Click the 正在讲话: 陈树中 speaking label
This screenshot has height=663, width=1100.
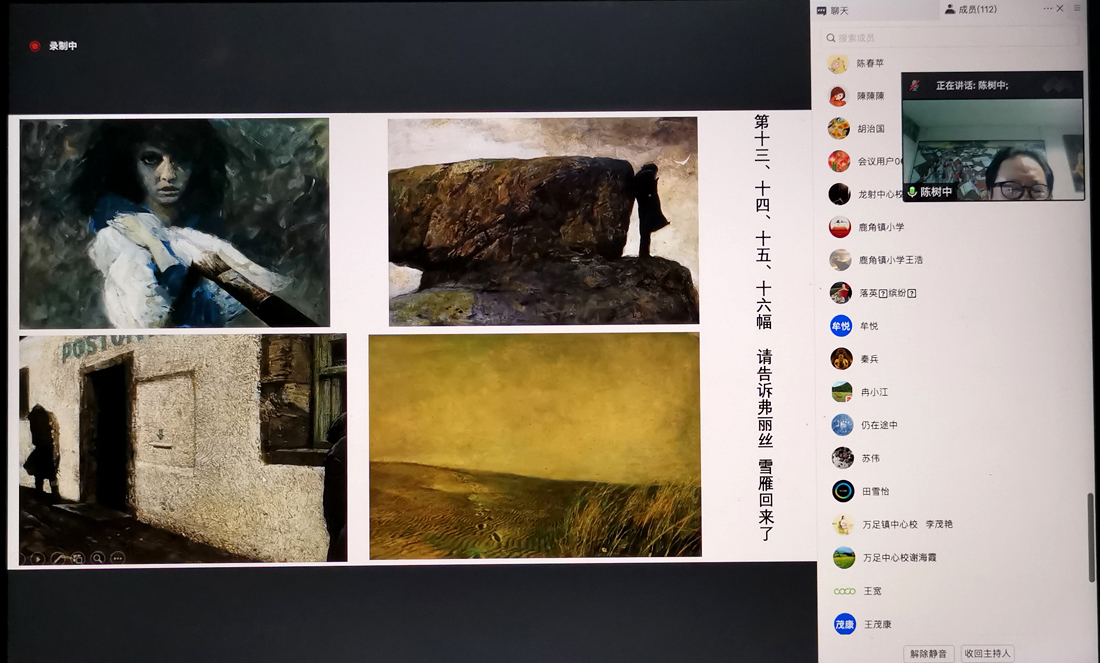[972, 86]
